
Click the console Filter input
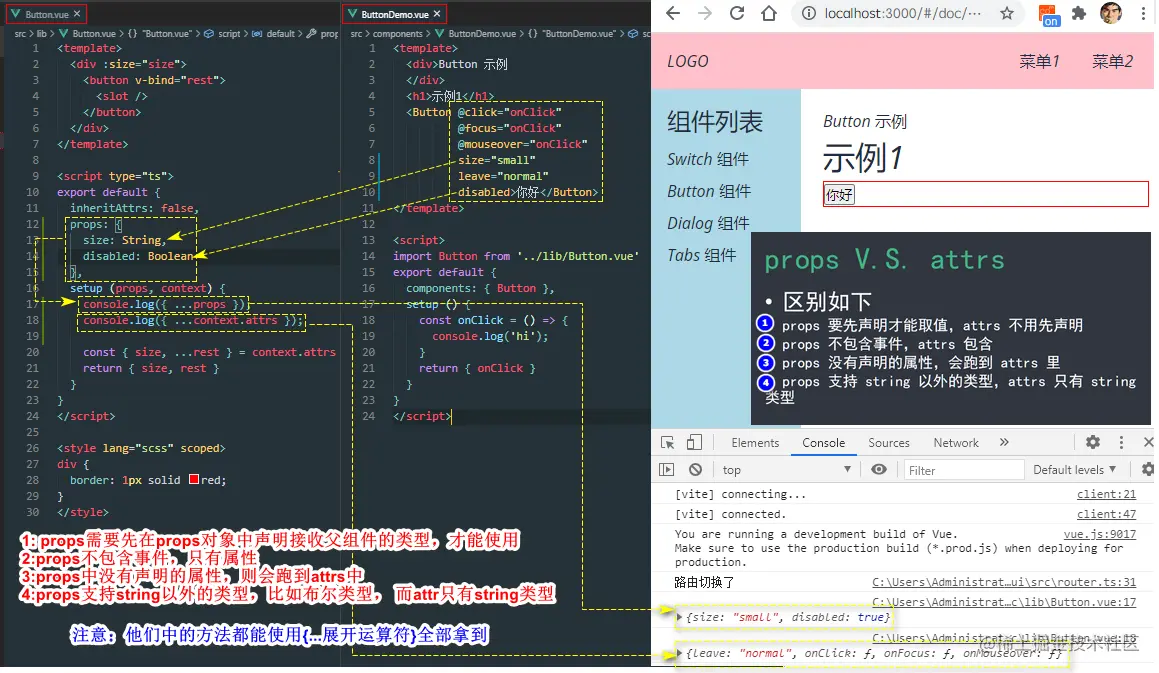tap(964, 470)
